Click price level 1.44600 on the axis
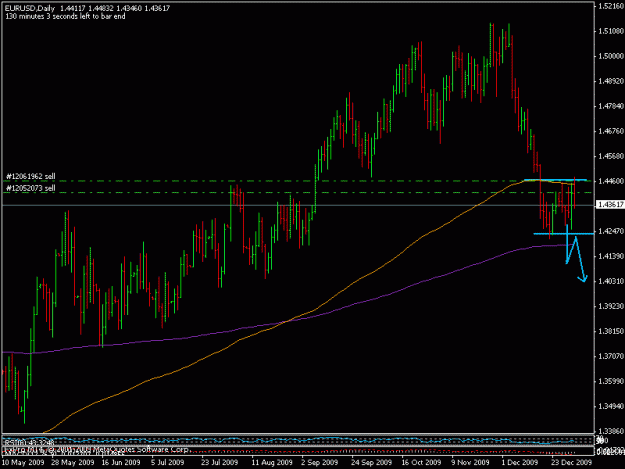 (611, 181)
